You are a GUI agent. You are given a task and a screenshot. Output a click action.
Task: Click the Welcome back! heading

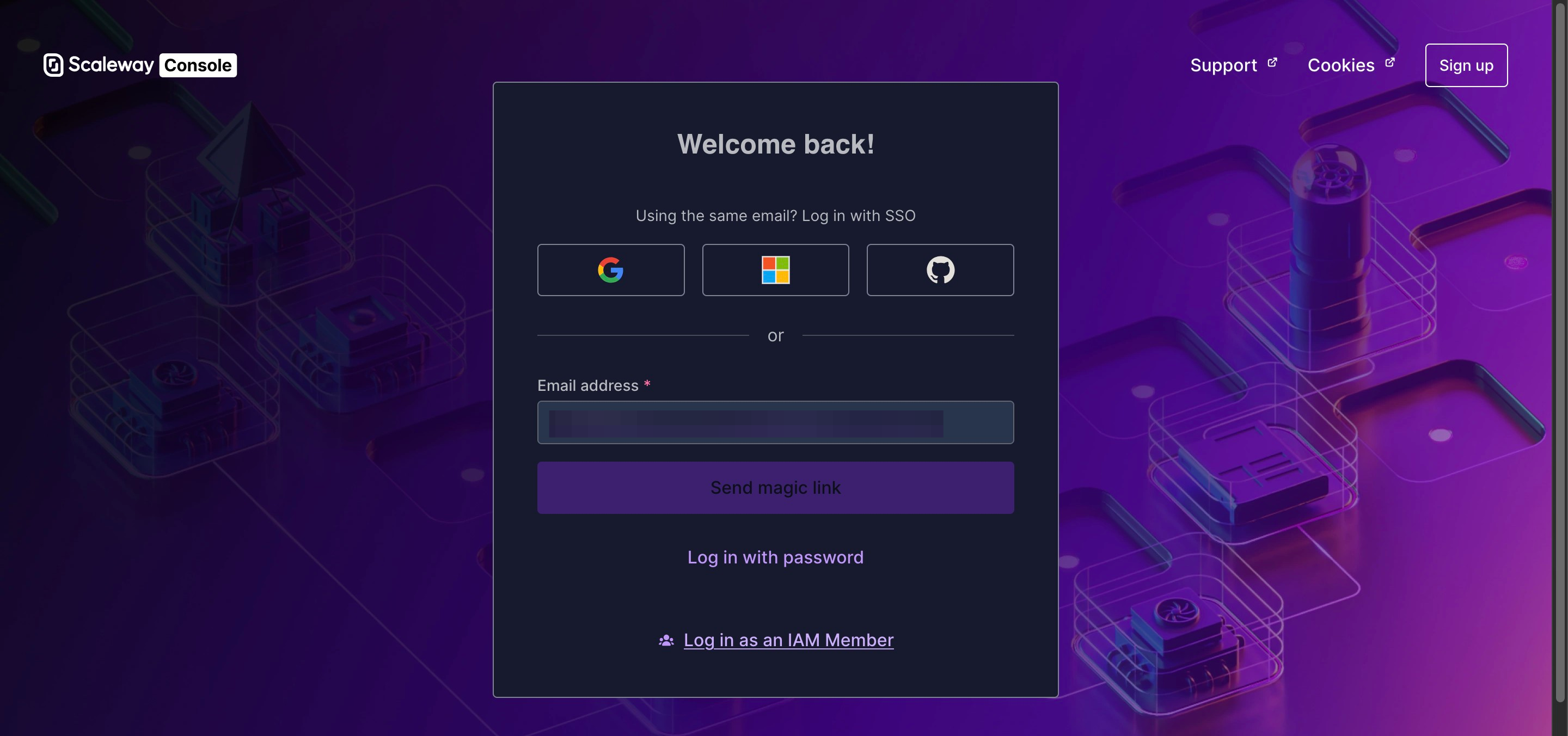click(775, 144)
